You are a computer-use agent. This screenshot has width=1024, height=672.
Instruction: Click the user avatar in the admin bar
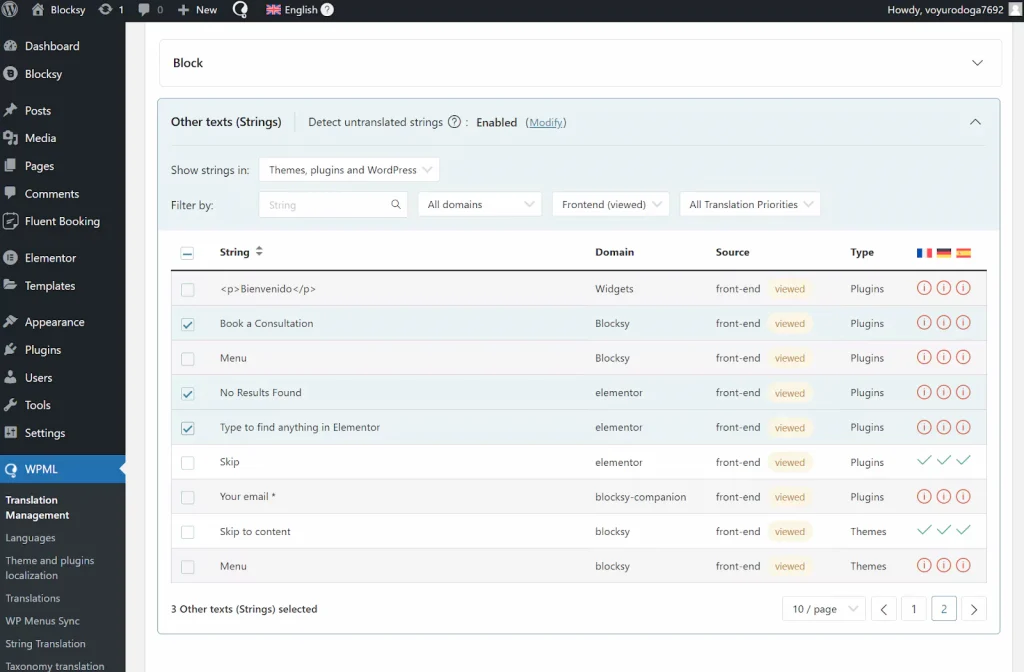coord(1016,9)
